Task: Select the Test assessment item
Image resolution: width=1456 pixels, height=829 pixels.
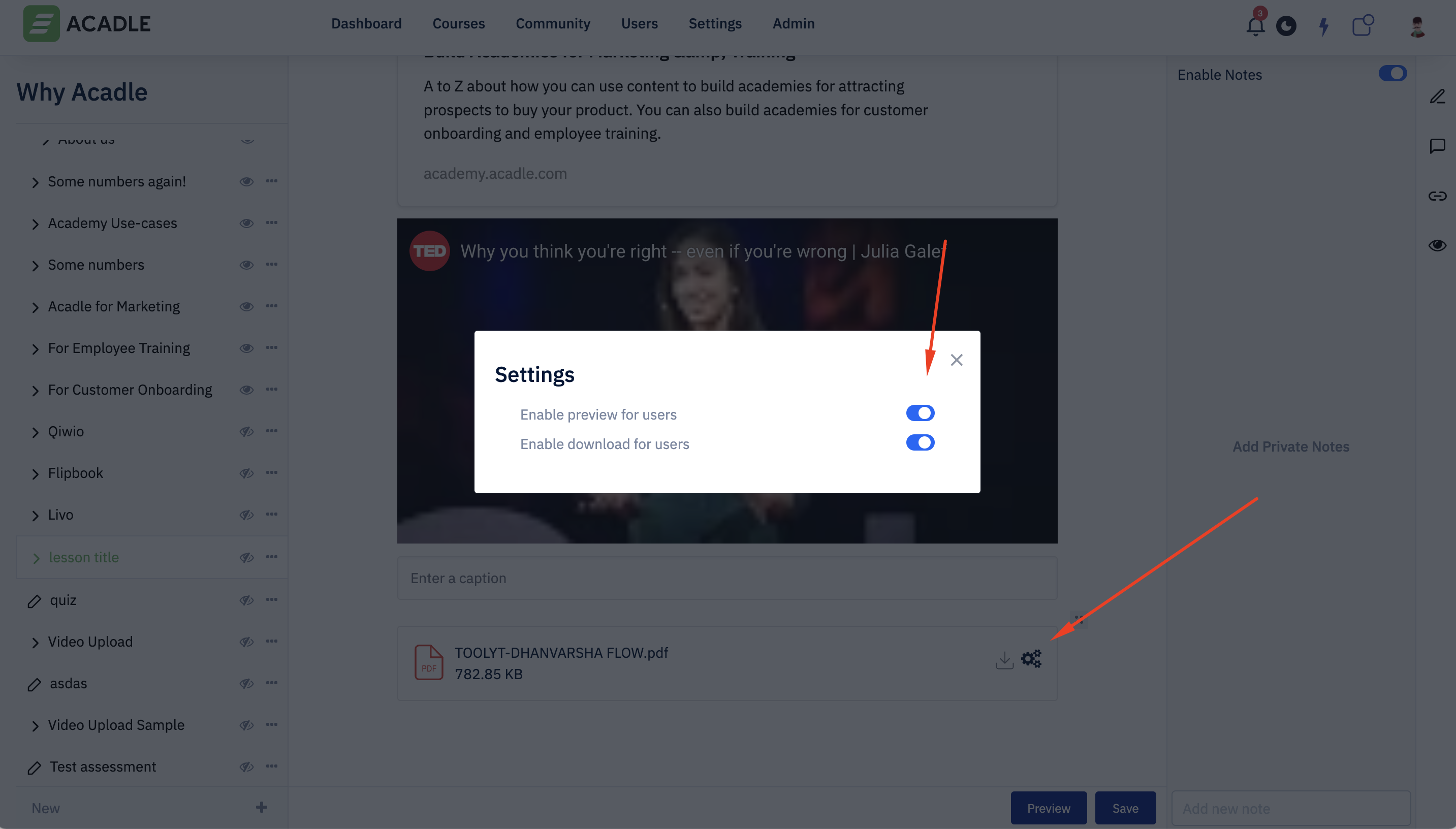Action: click(103, 767)
